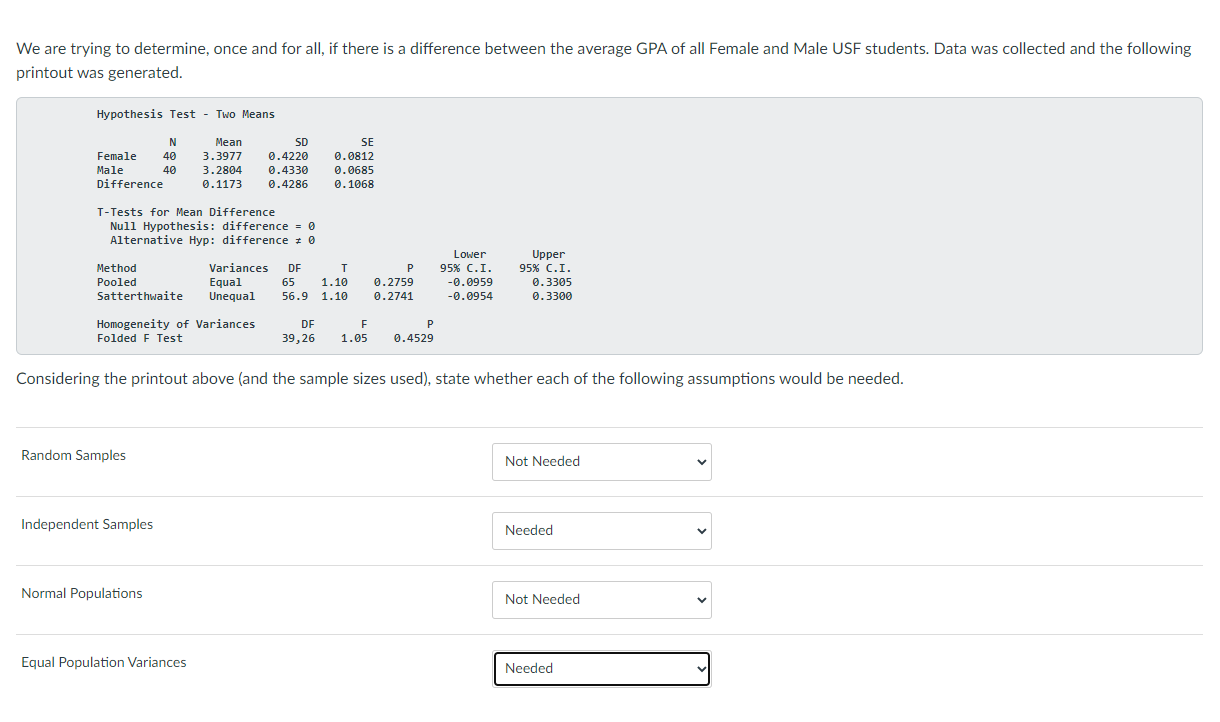Click the "Hypothesis Test - Two Means" heading

[x=185, y=114]
